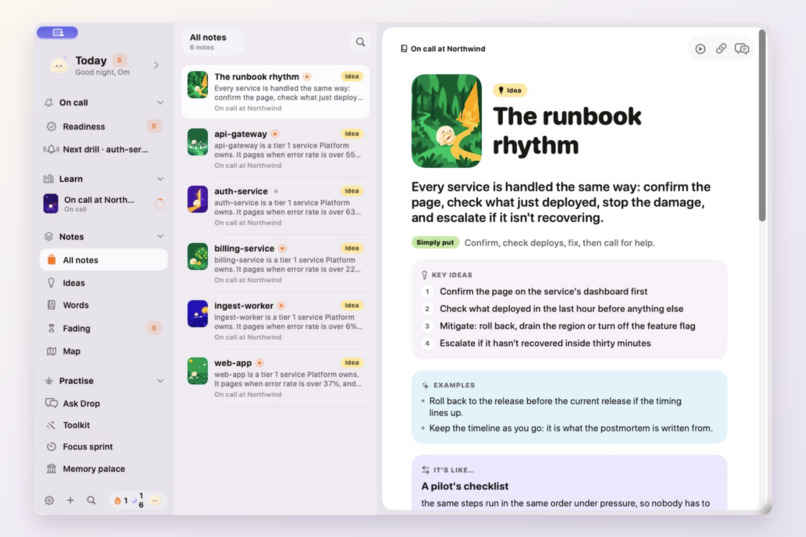Open the web-app note

[x=276, y=378]
